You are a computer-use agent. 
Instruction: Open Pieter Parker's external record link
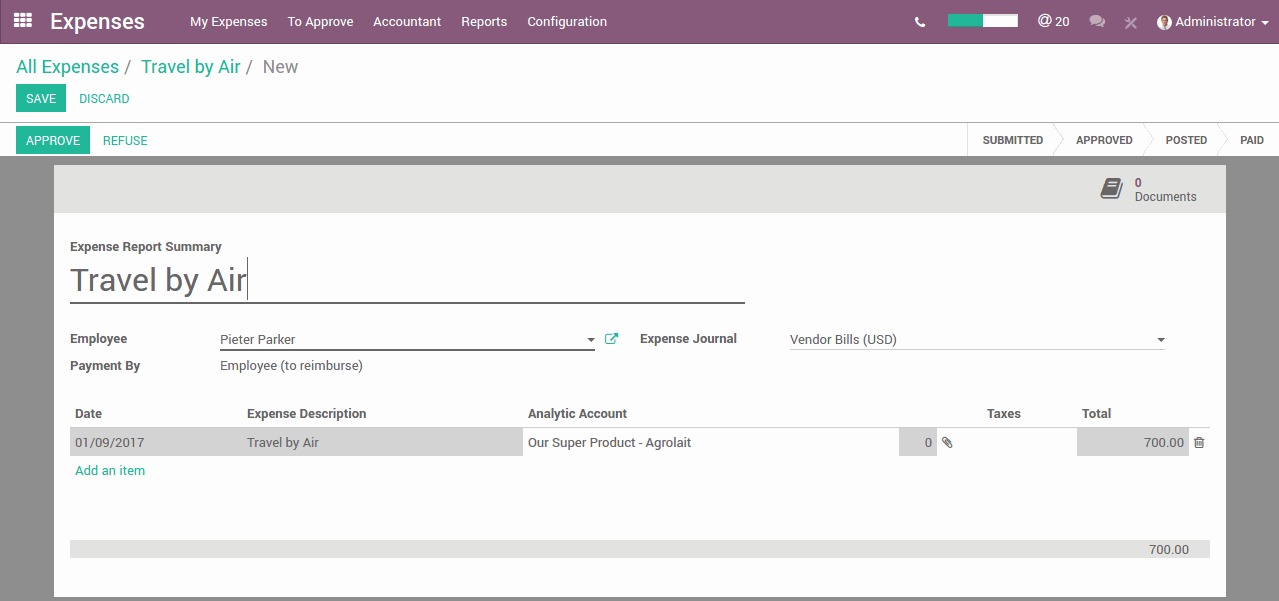[612, 339]
